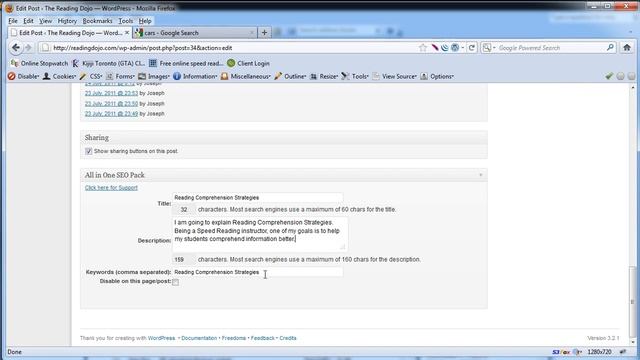Open revision 23 July 2011 @ 23:53
640x360 pixels.
[x=111, y=93]
